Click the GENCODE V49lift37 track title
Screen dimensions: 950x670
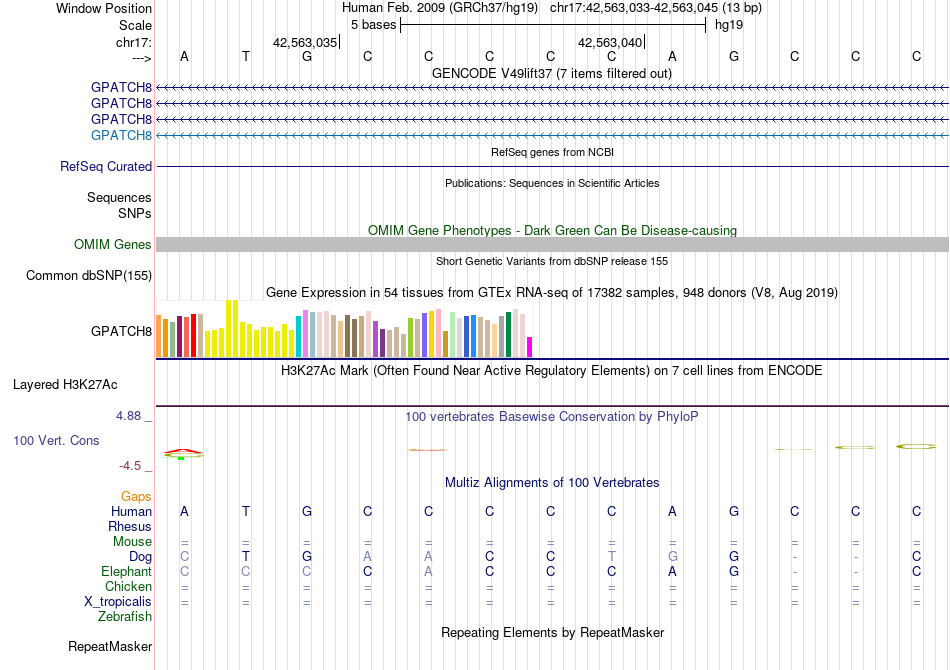click(552, 73)
